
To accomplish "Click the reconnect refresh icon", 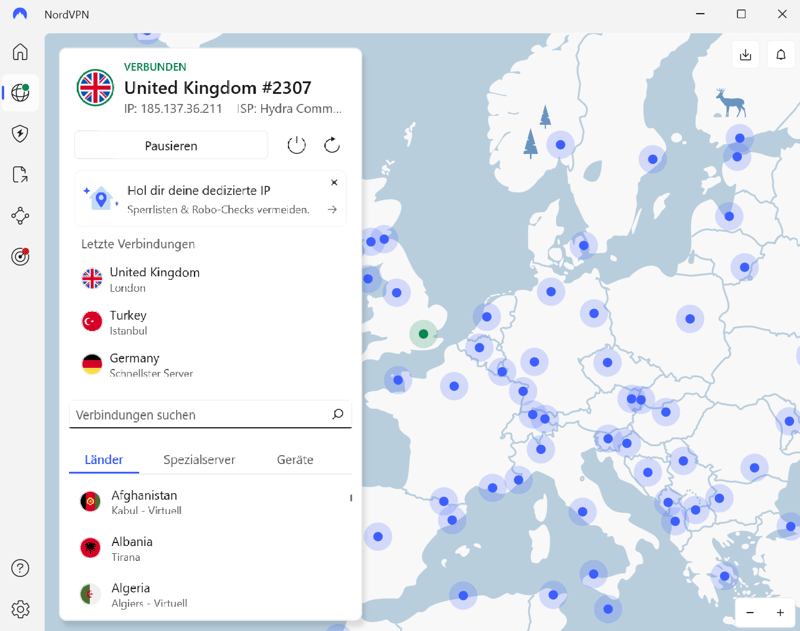I will click(x=332, y=145).
